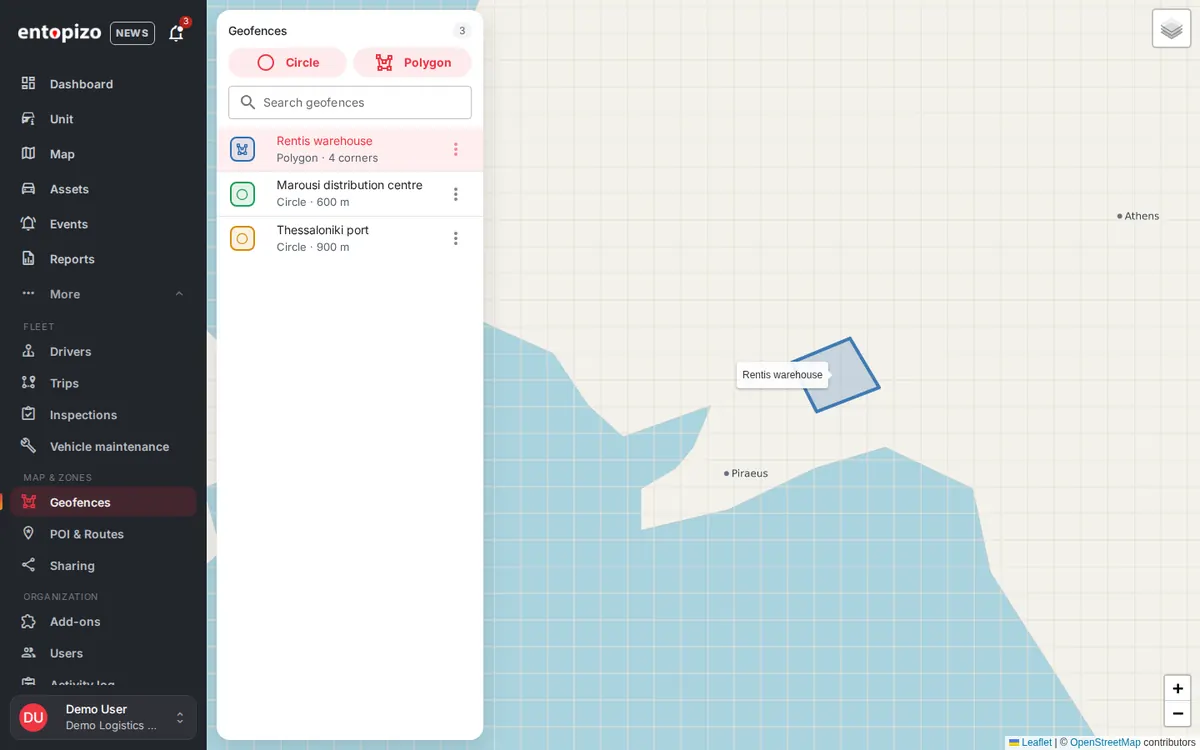Focus the Search geofences field
Image resolution: width=1200 pixels, height=750 pixels.
click(x=350, y=102)
